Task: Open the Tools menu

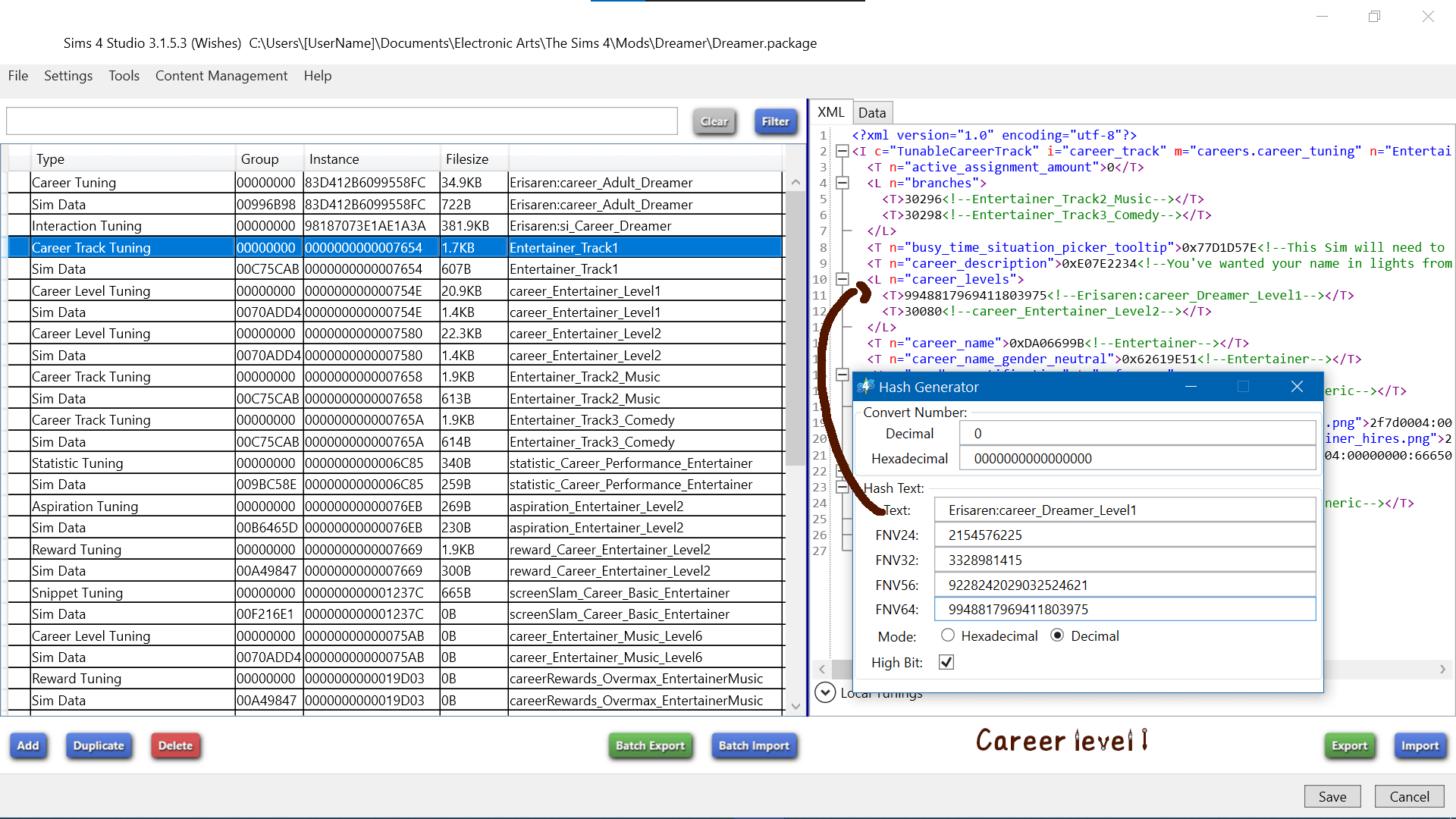Action: click(x=124, y=76)
